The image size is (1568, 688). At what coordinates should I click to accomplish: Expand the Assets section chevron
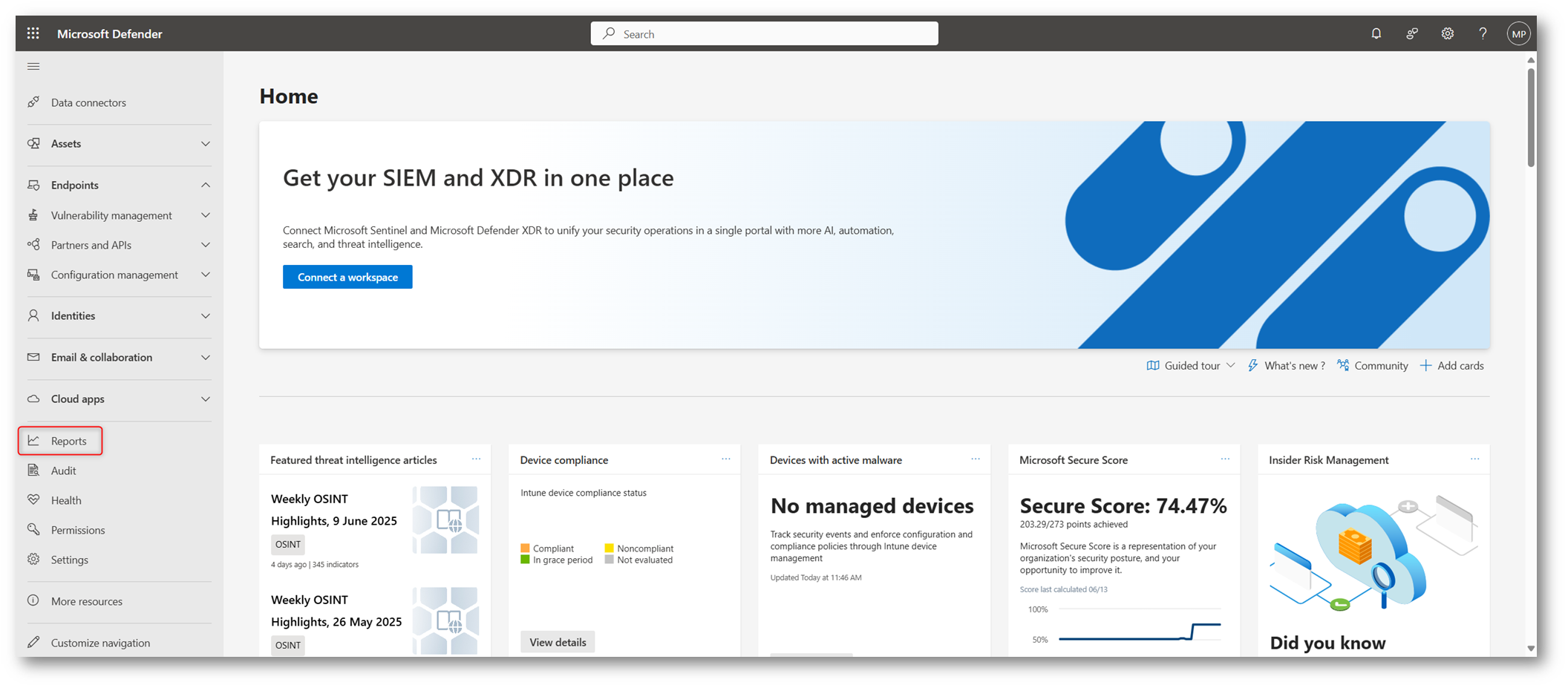click(206, 143)
